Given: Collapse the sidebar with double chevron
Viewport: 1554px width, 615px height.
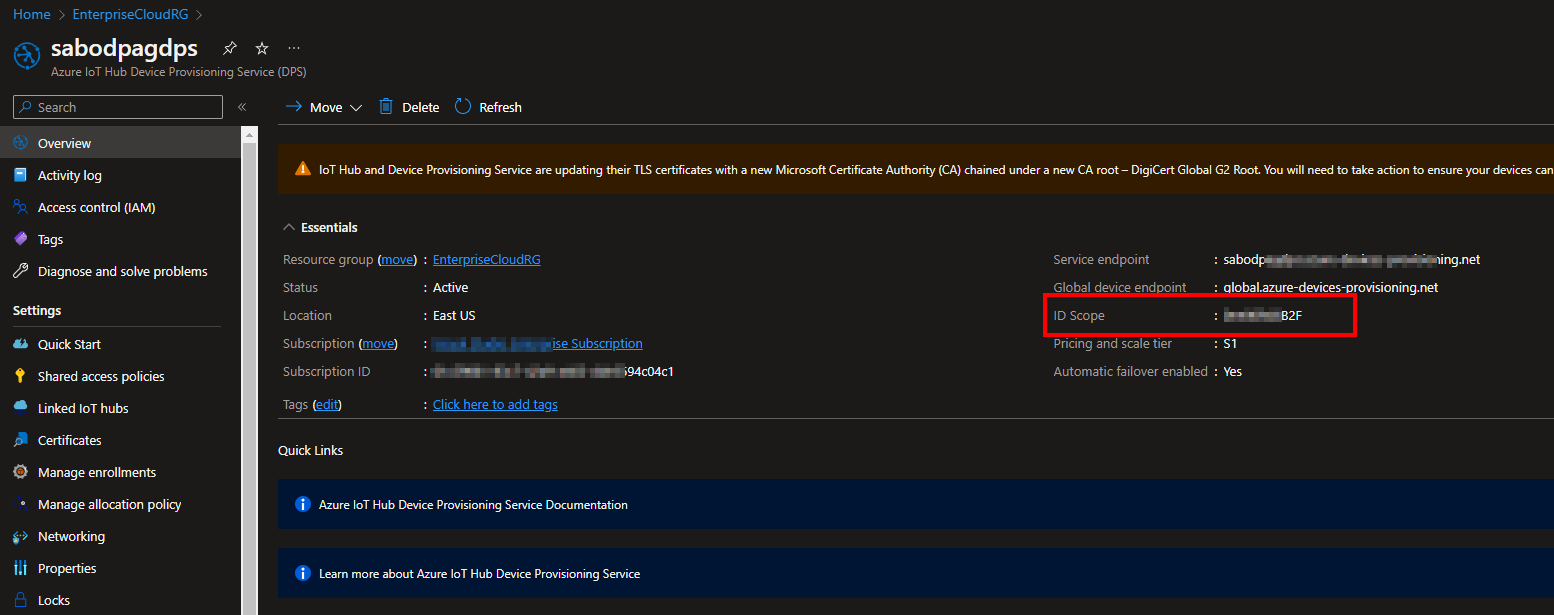Looking at the screenshot, I should coord(242,107).
